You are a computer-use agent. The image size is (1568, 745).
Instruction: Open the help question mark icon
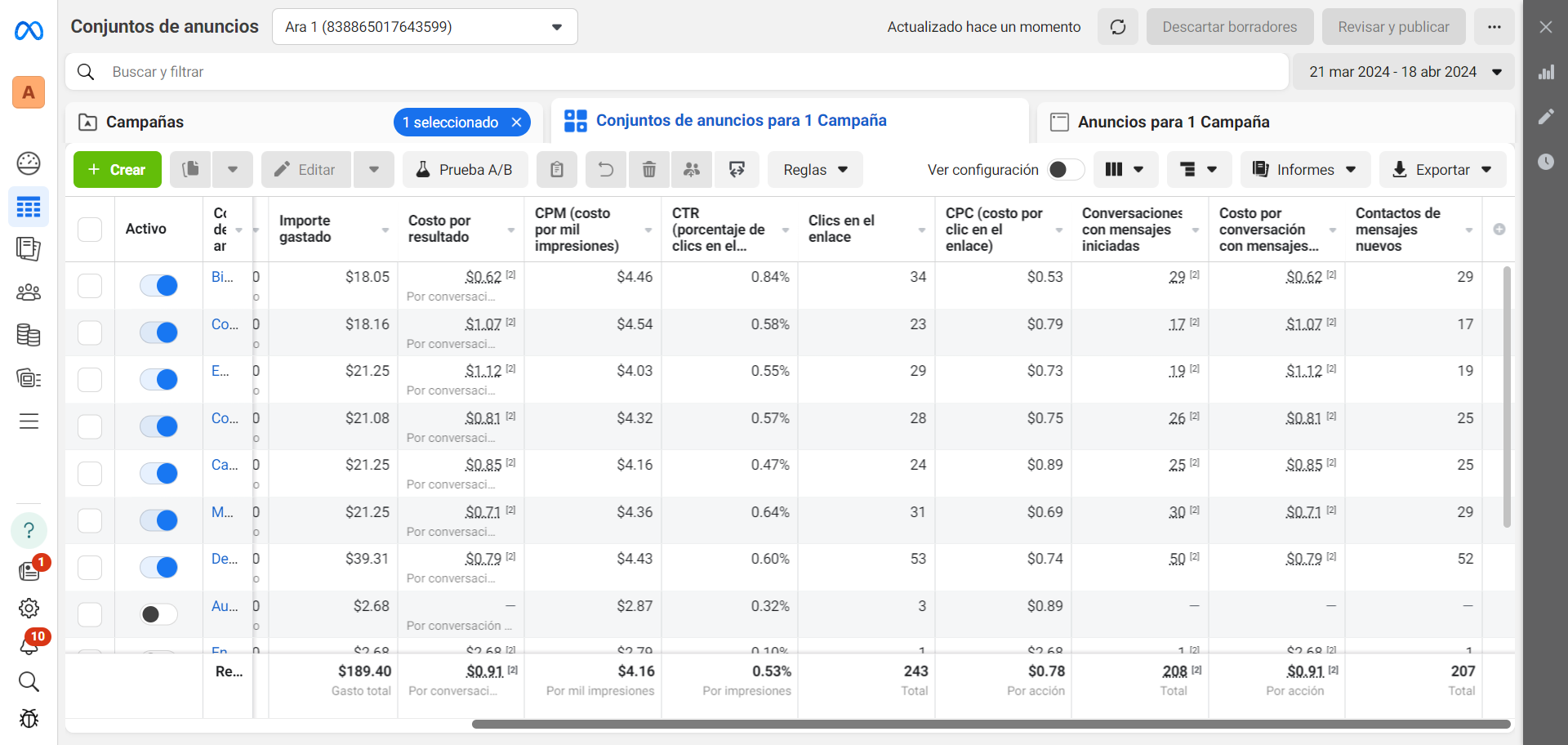point(29,530)
